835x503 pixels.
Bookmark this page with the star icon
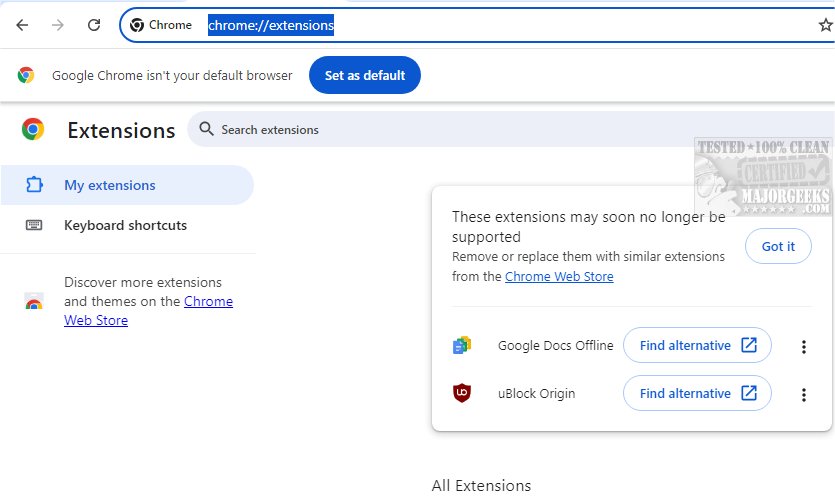coord(825,25)
